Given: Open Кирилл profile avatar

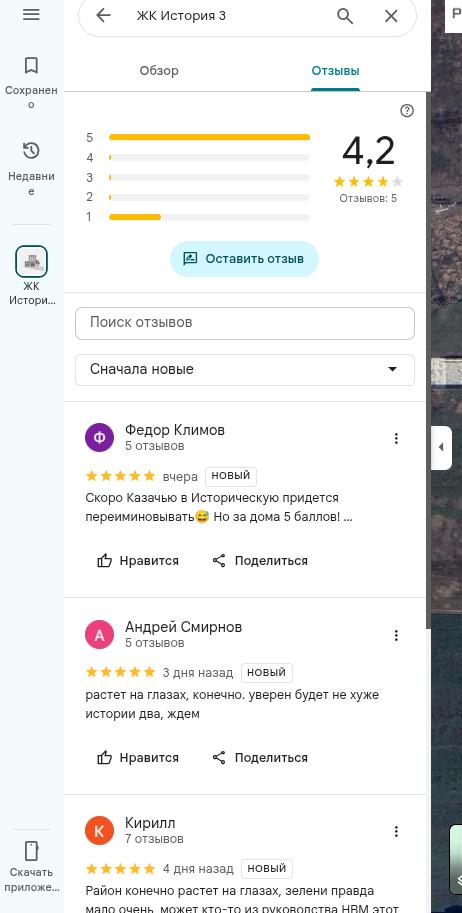Looking at the screenshot, I should click(x=100, y=831).
